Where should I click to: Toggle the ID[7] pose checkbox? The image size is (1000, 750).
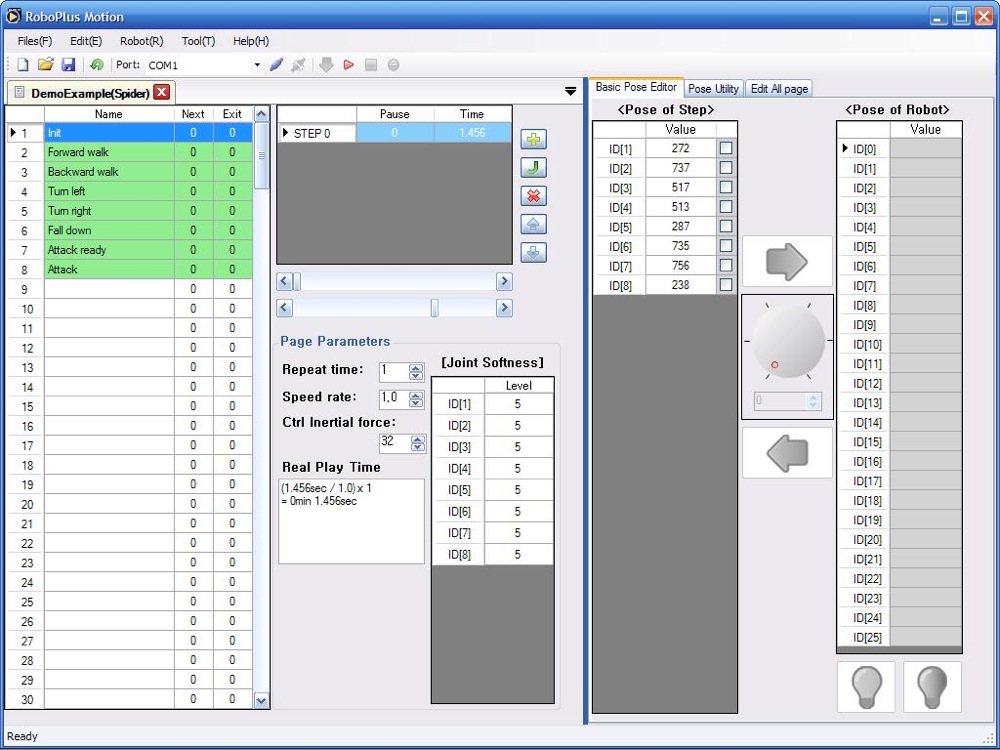pos(726,265)
